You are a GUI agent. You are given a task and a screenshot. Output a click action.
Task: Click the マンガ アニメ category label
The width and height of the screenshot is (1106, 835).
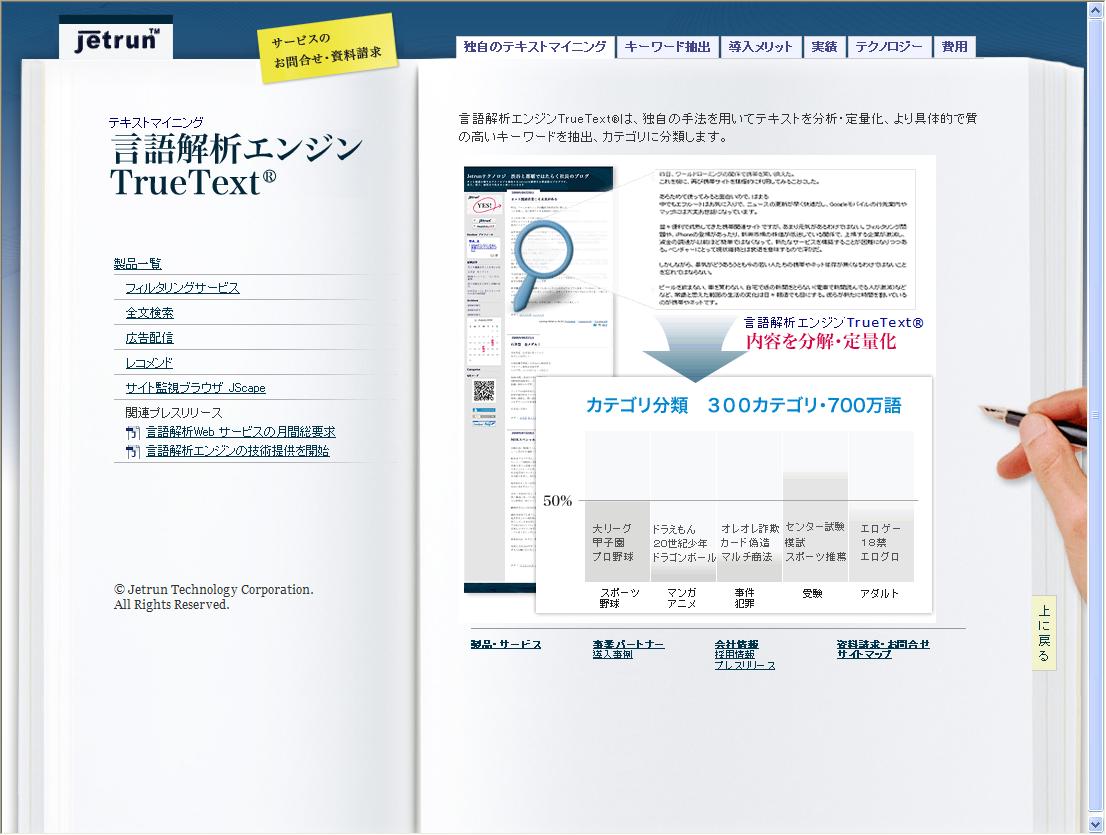tap(681, 598)
